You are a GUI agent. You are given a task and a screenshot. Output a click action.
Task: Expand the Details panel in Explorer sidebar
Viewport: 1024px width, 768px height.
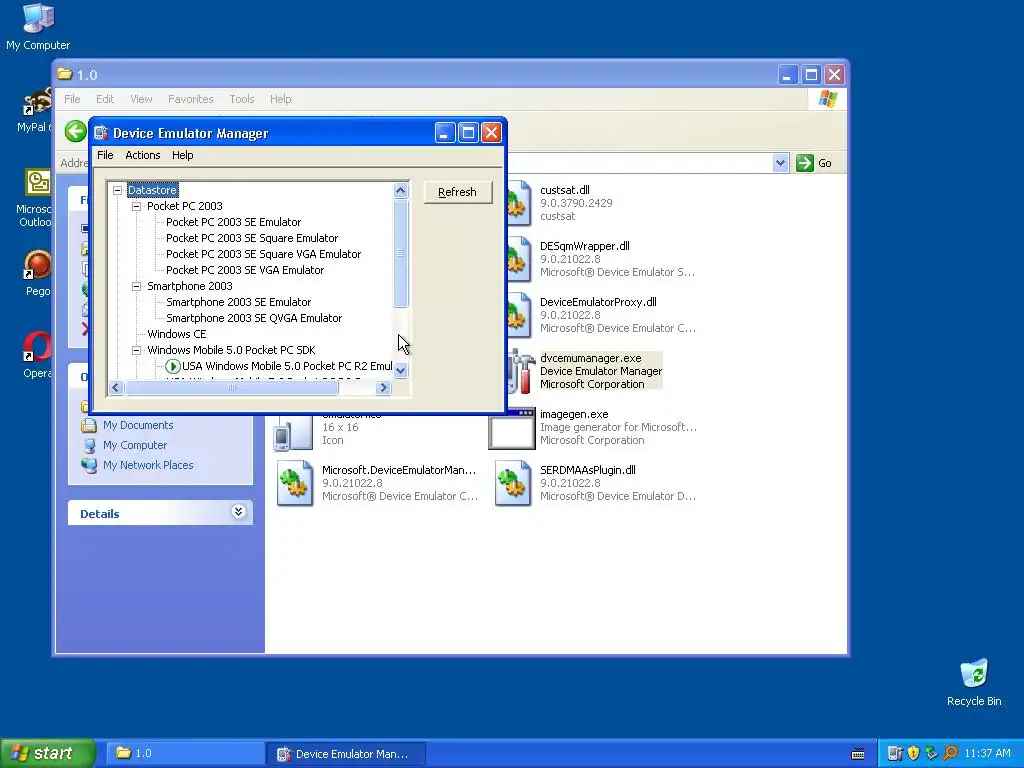pos(238,512)
